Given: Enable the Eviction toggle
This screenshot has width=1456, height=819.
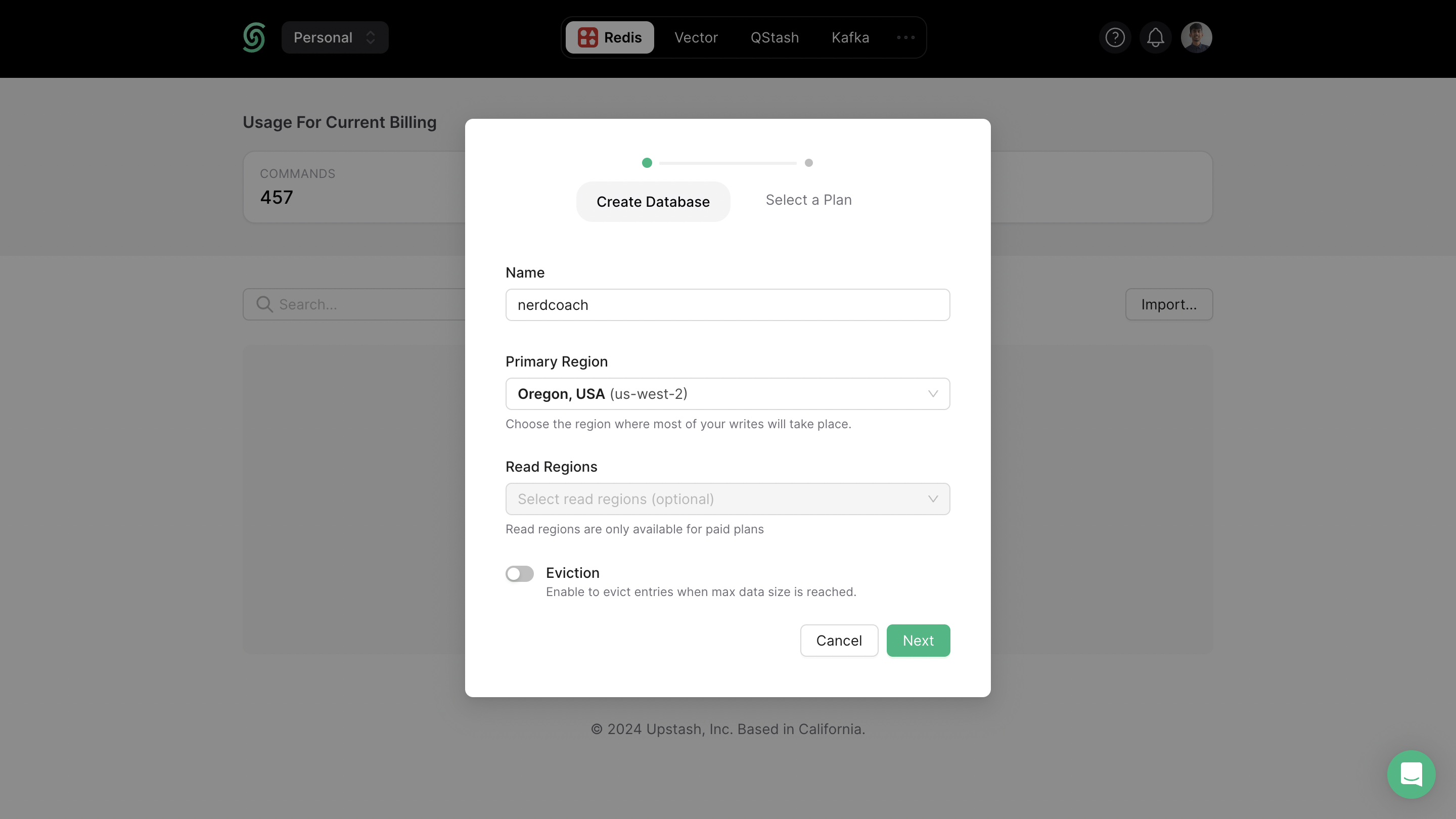Looking at the screenshot, I should (x=519, y=573).
